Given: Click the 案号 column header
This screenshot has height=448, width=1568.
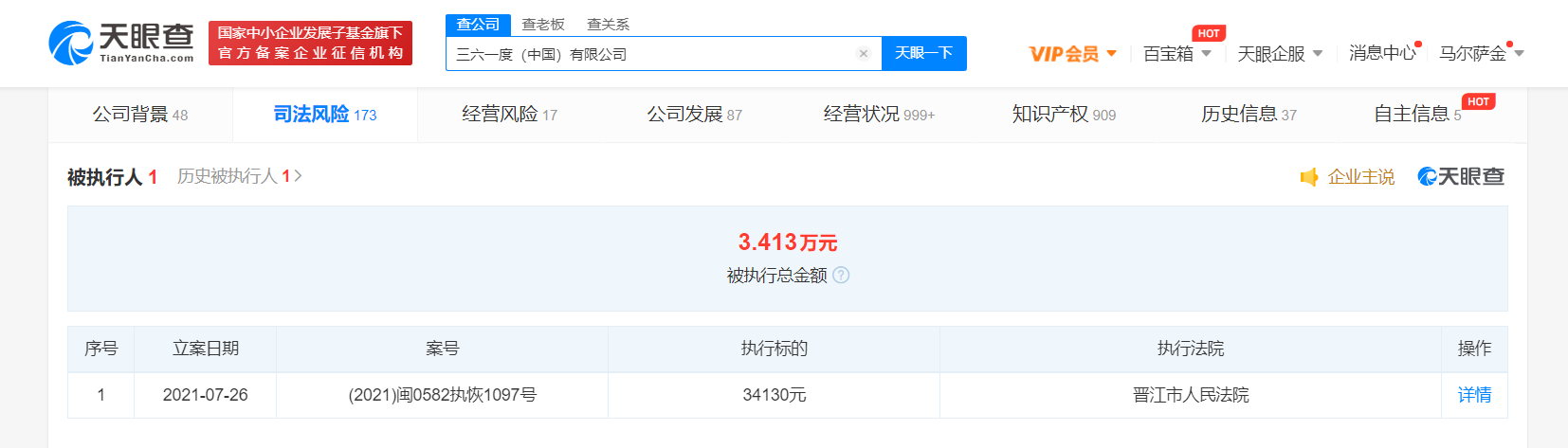Looking at the screenshot, I should 443,349.
